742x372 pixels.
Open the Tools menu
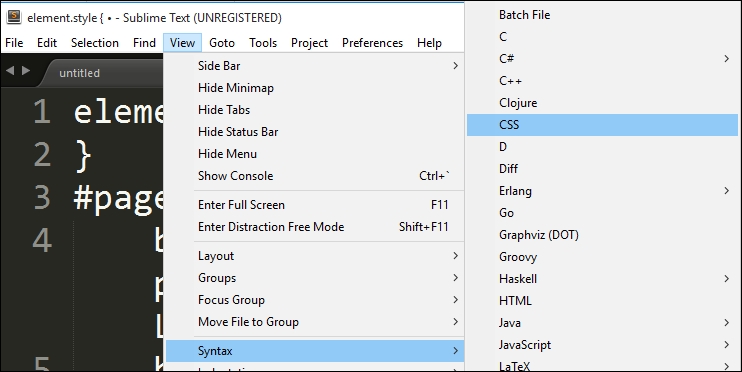click(263, 43)
